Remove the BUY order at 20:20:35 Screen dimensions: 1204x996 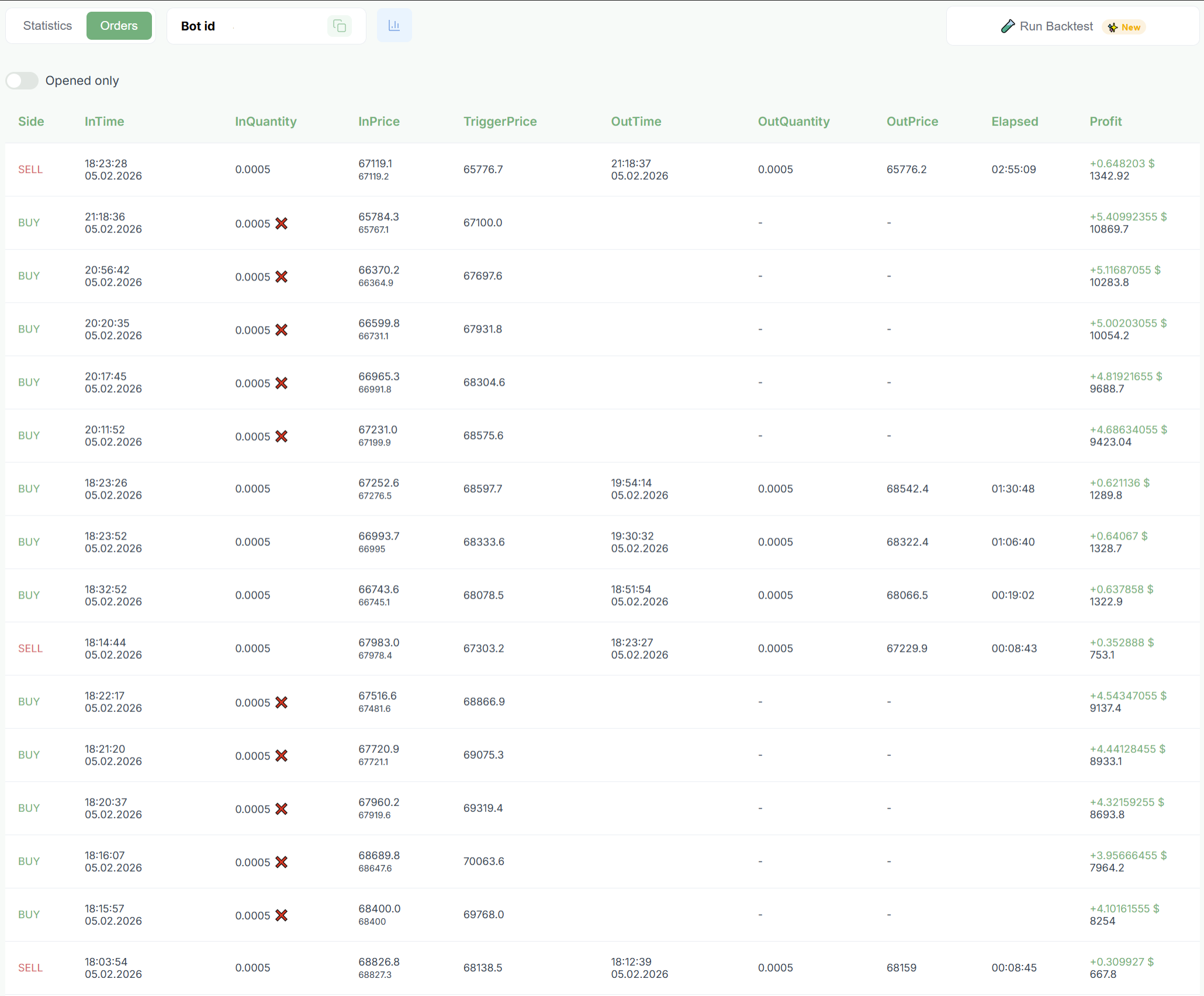pos(281,330)
